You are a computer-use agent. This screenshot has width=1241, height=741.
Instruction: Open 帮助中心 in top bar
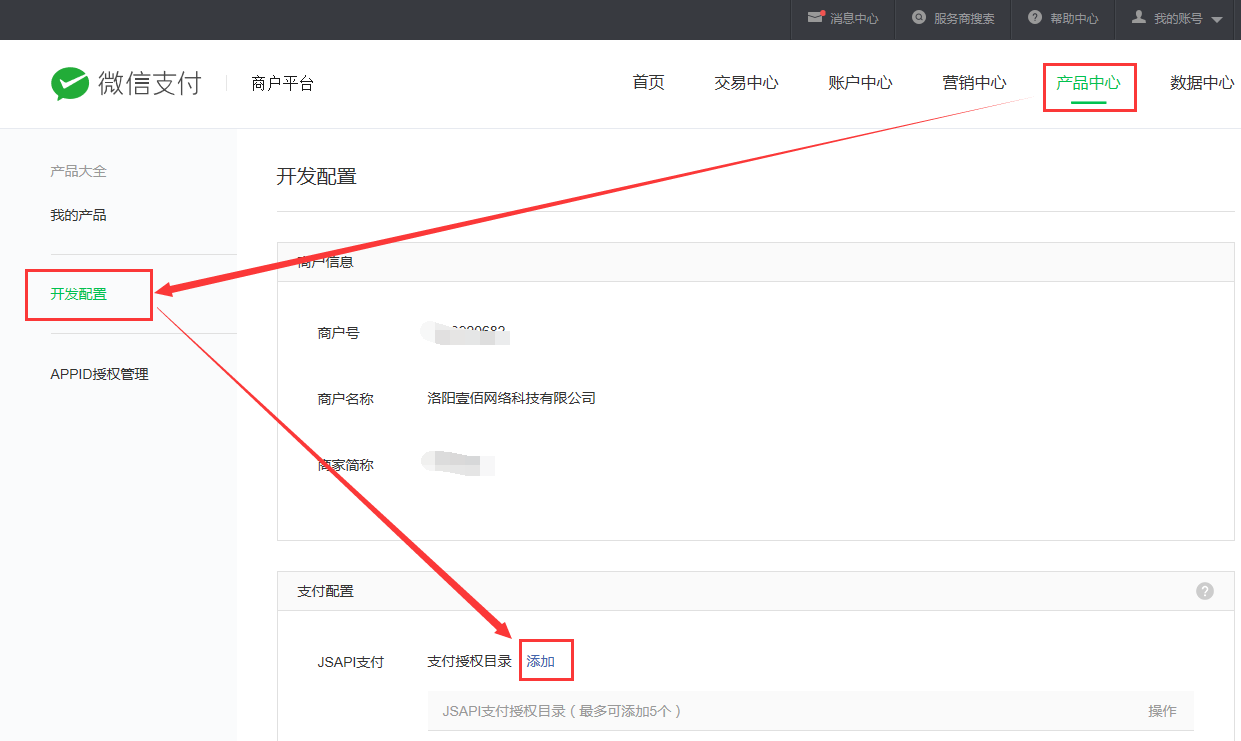pyautogui.click(x=1074, y=18)
